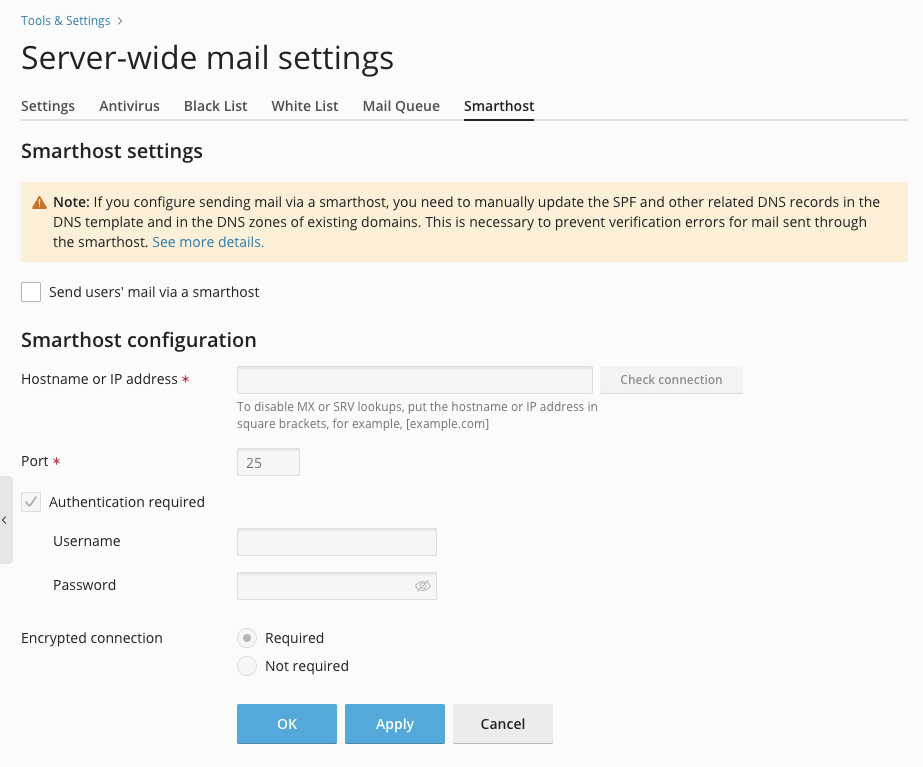Follow the See more details link
Image resolution: width=923 pixels, height=767 pixels.
pos(208,242)
